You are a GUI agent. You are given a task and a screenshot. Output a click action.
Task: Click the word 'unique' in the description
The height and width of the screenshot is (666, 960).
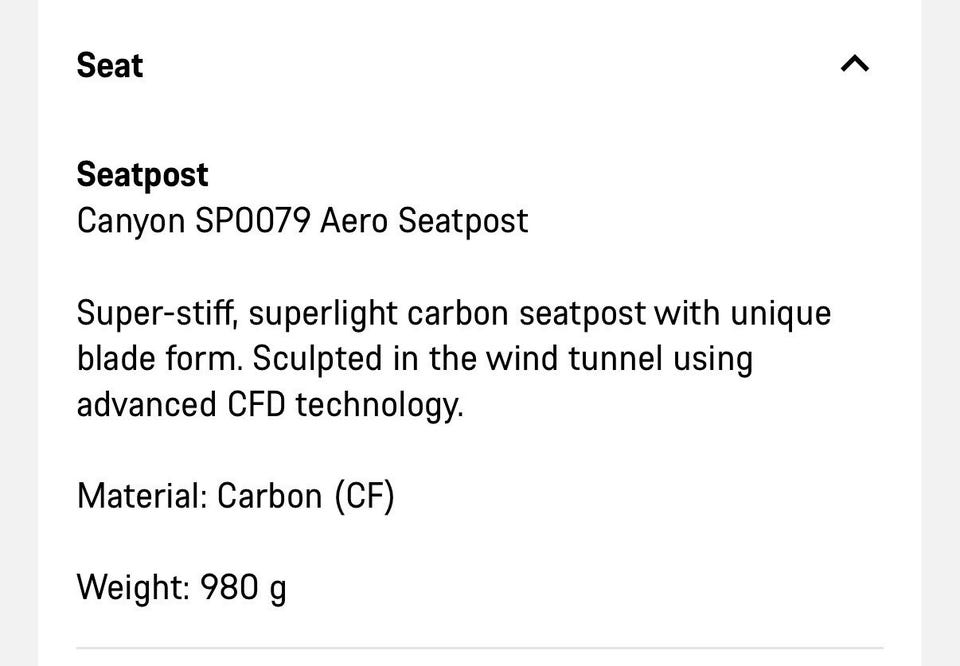click(x=781, y=315)
